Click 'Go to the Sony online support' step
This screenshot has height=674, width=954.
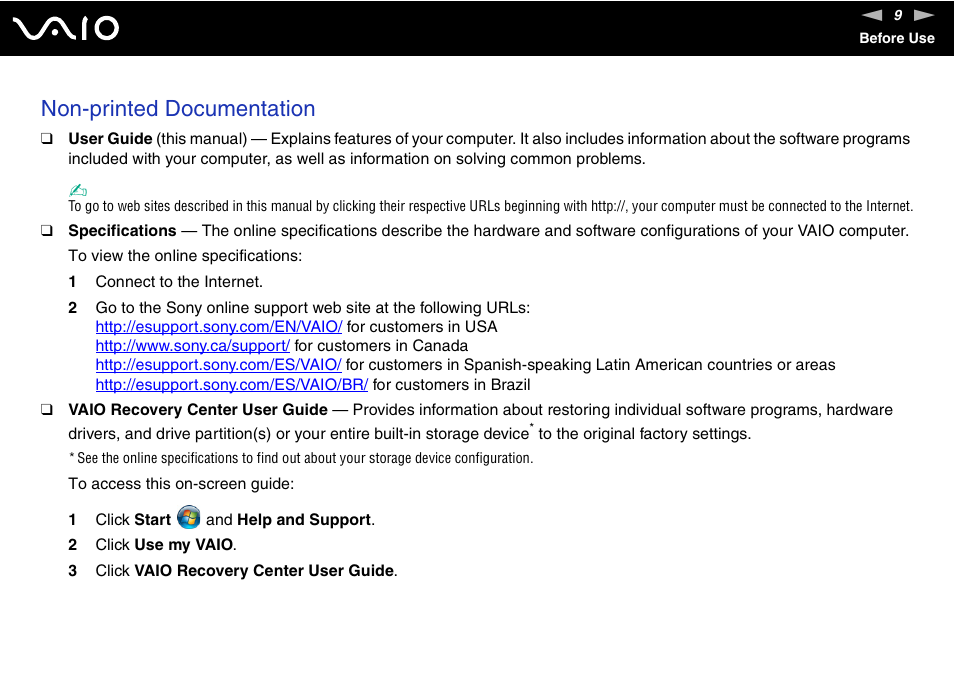pyautogui.click(x=313, y=308)
